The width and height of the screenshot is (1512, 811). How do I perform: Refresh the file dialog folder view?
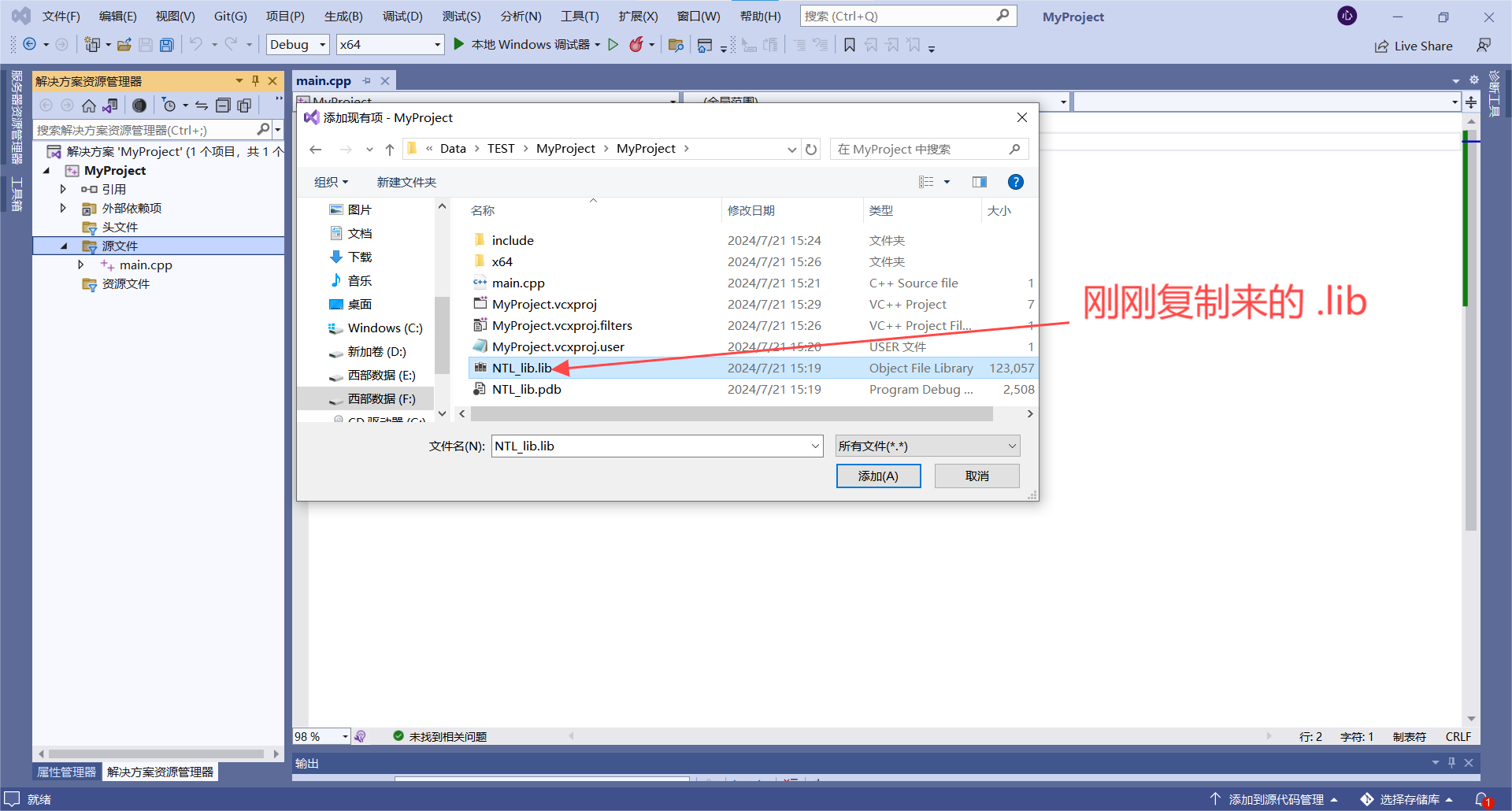(811, 149)
